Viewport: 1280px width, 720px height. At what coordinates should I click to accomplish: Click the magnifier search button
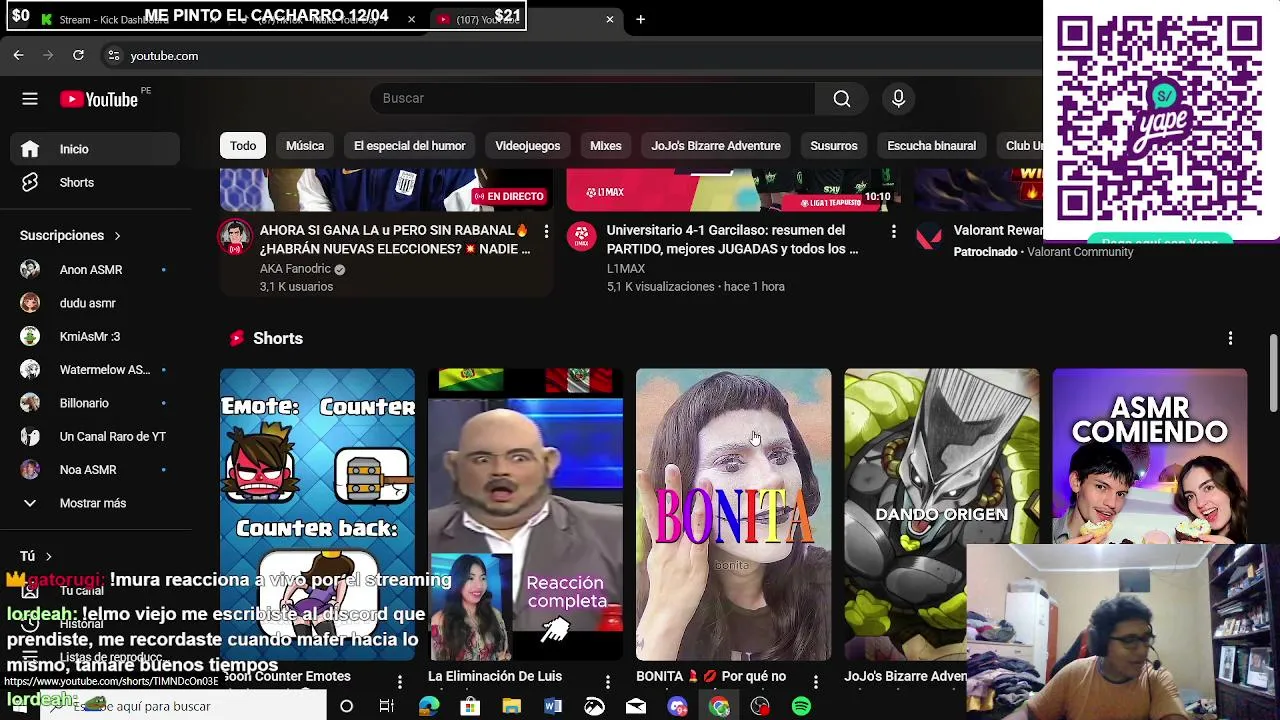coord(842,98)
